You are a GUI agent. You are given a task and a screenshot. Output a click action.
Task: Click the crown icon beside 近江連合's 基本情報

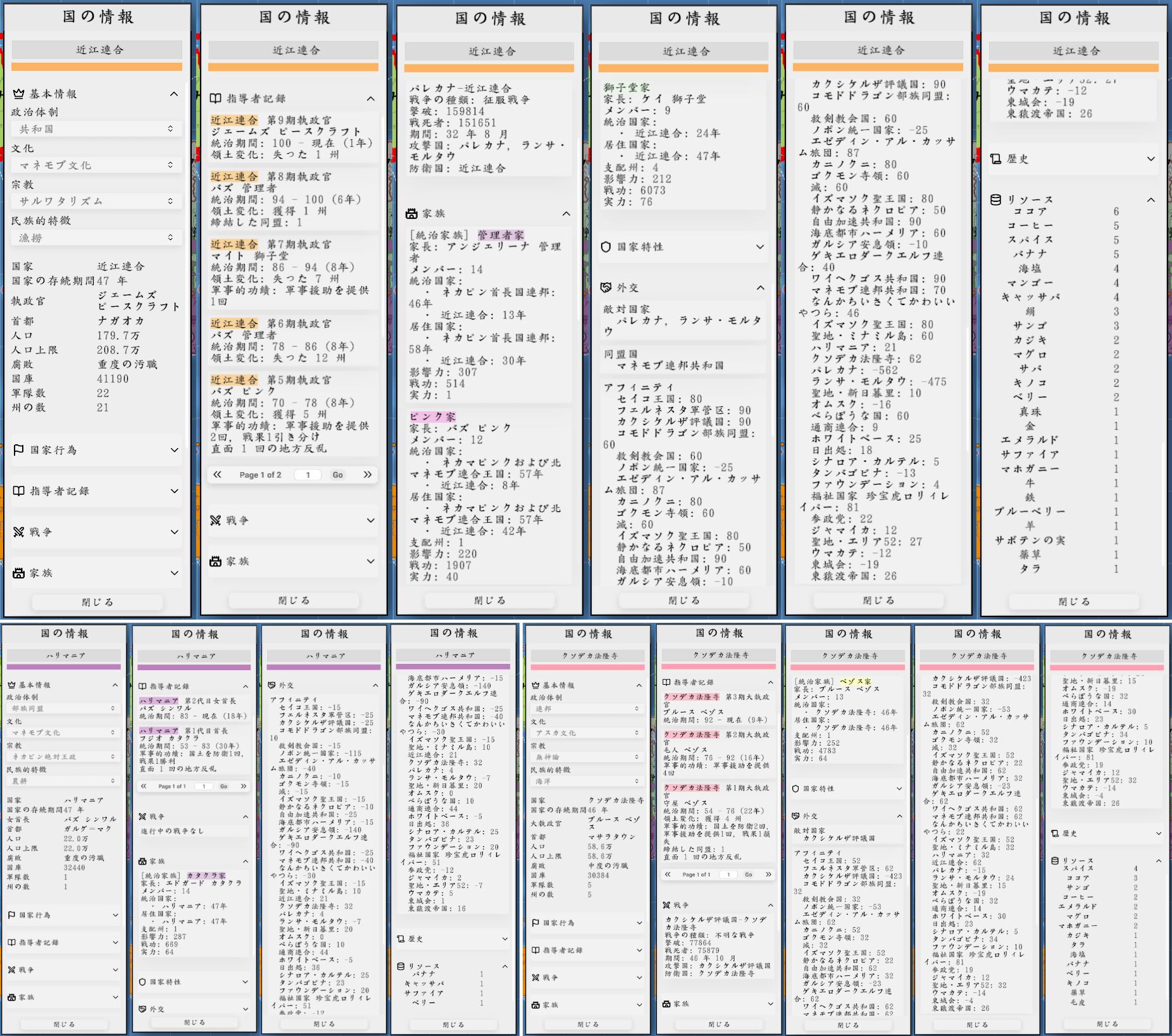18,94
